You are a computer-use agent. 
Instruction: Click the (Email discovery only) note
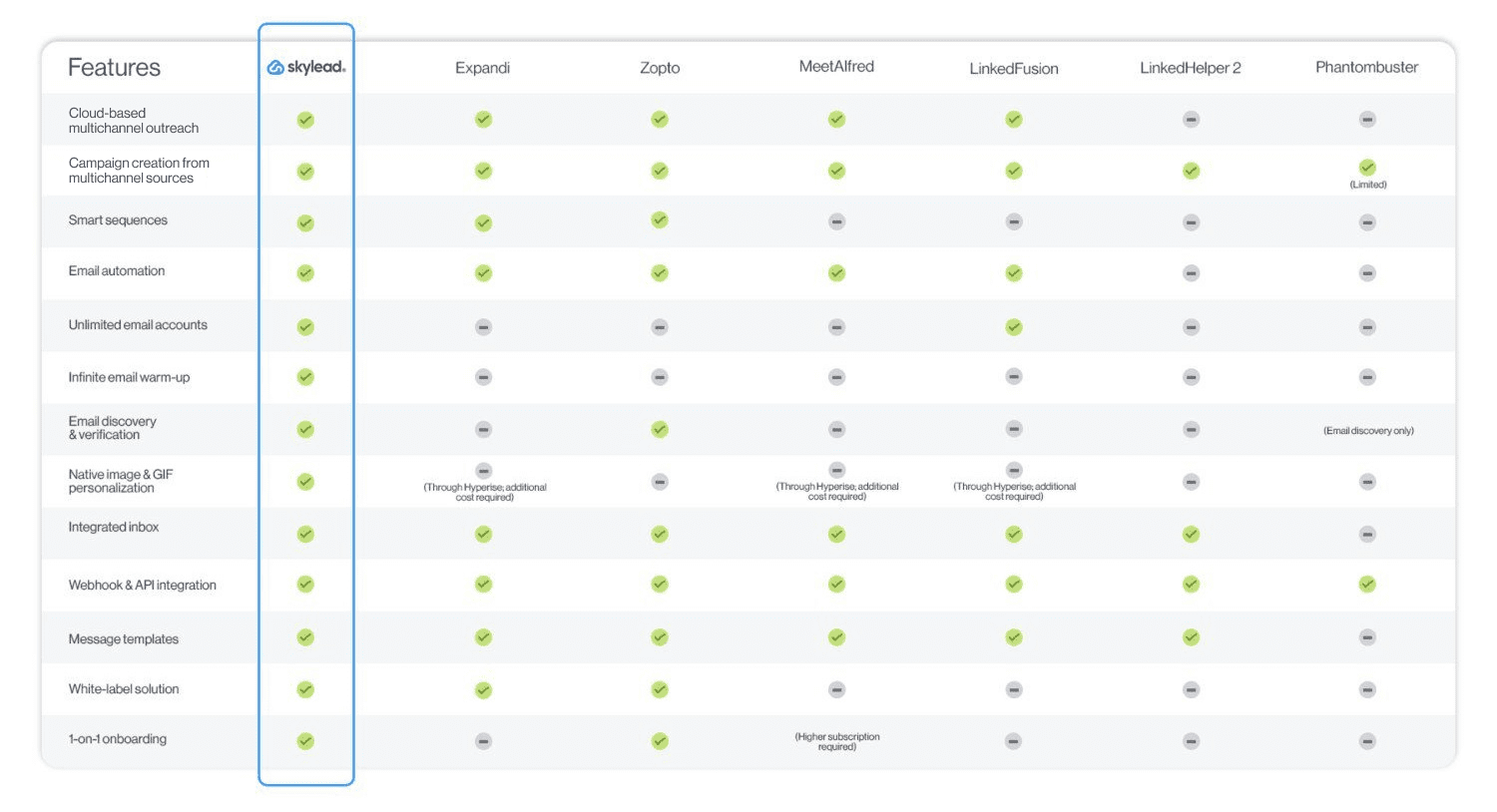pyautogui.click(x=1368, y=431)
